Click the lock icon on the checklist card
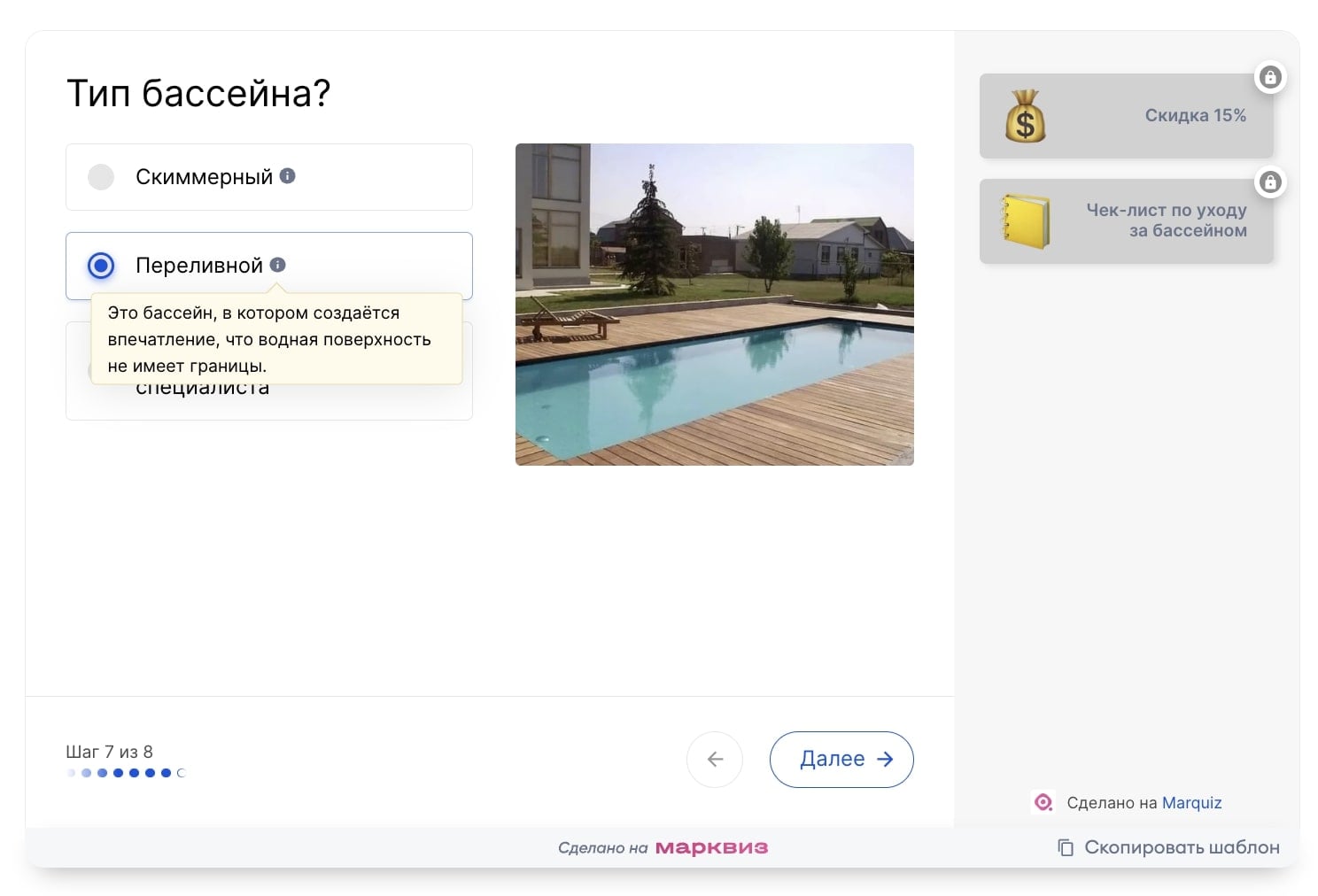This screenshot has width=1318, height=896. tap(1270, 183)
